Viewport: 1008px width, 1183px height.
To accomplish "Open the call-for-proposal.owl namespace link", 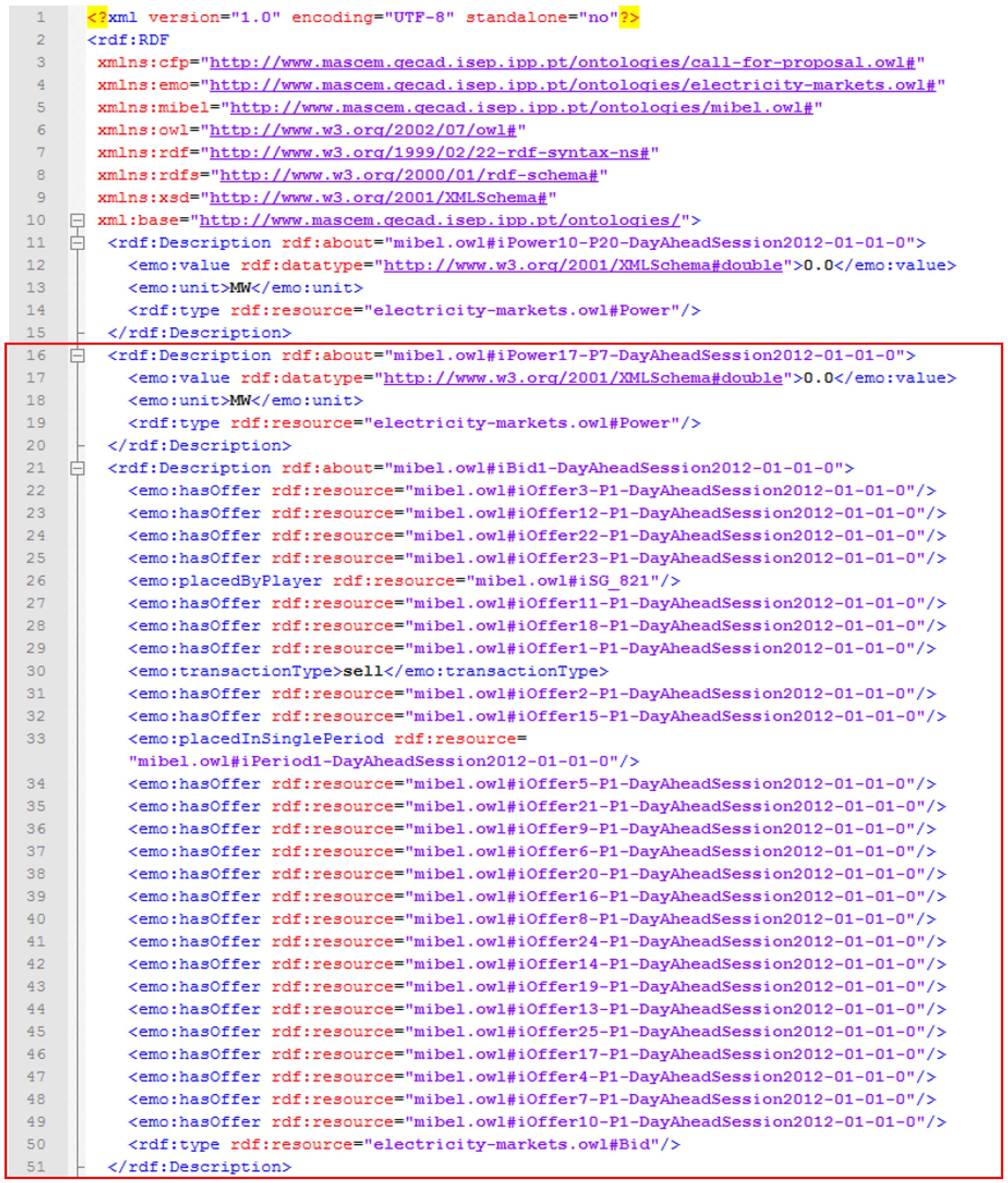I will point(562,62).
